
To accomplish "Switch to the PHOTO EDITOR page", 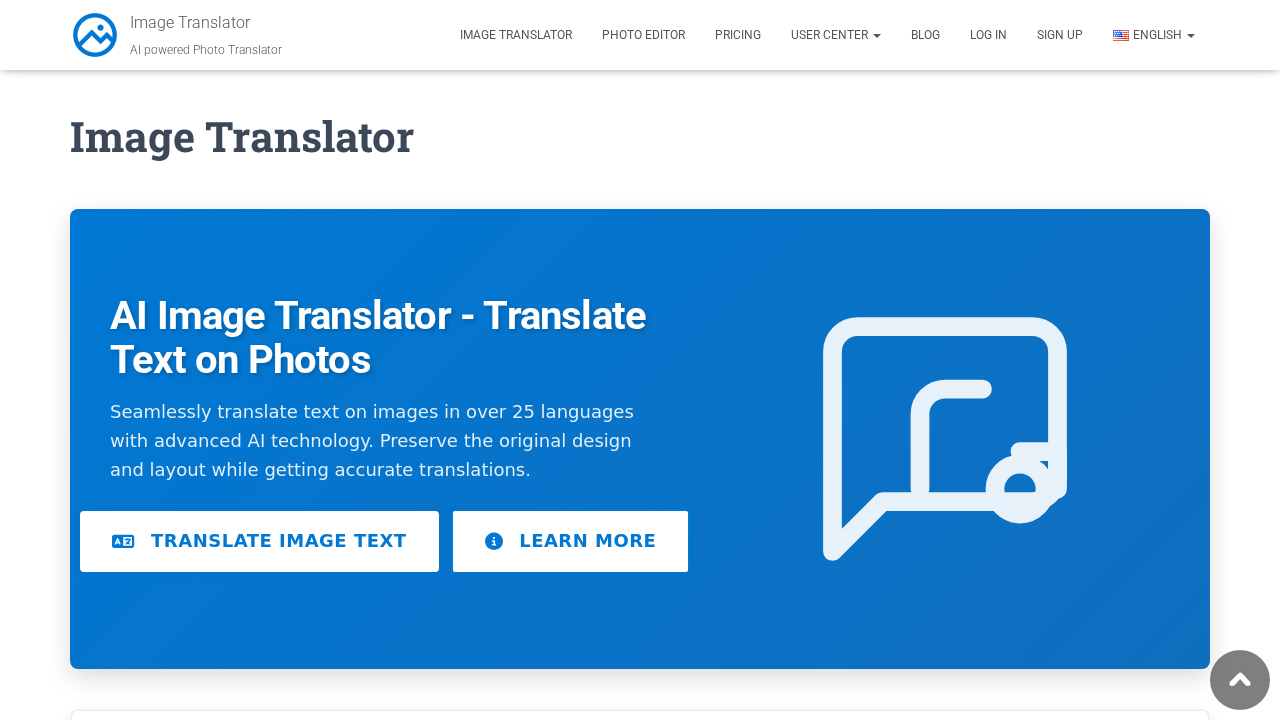I will (643, 33).
